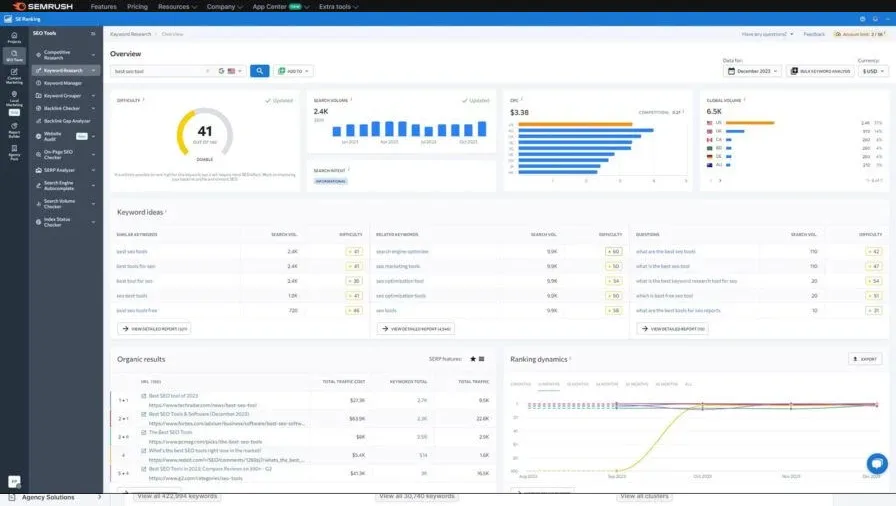This screenshot has width=896, height=506.
Task: Open the December 2023 date dropdown
Action: coord(752,71)
